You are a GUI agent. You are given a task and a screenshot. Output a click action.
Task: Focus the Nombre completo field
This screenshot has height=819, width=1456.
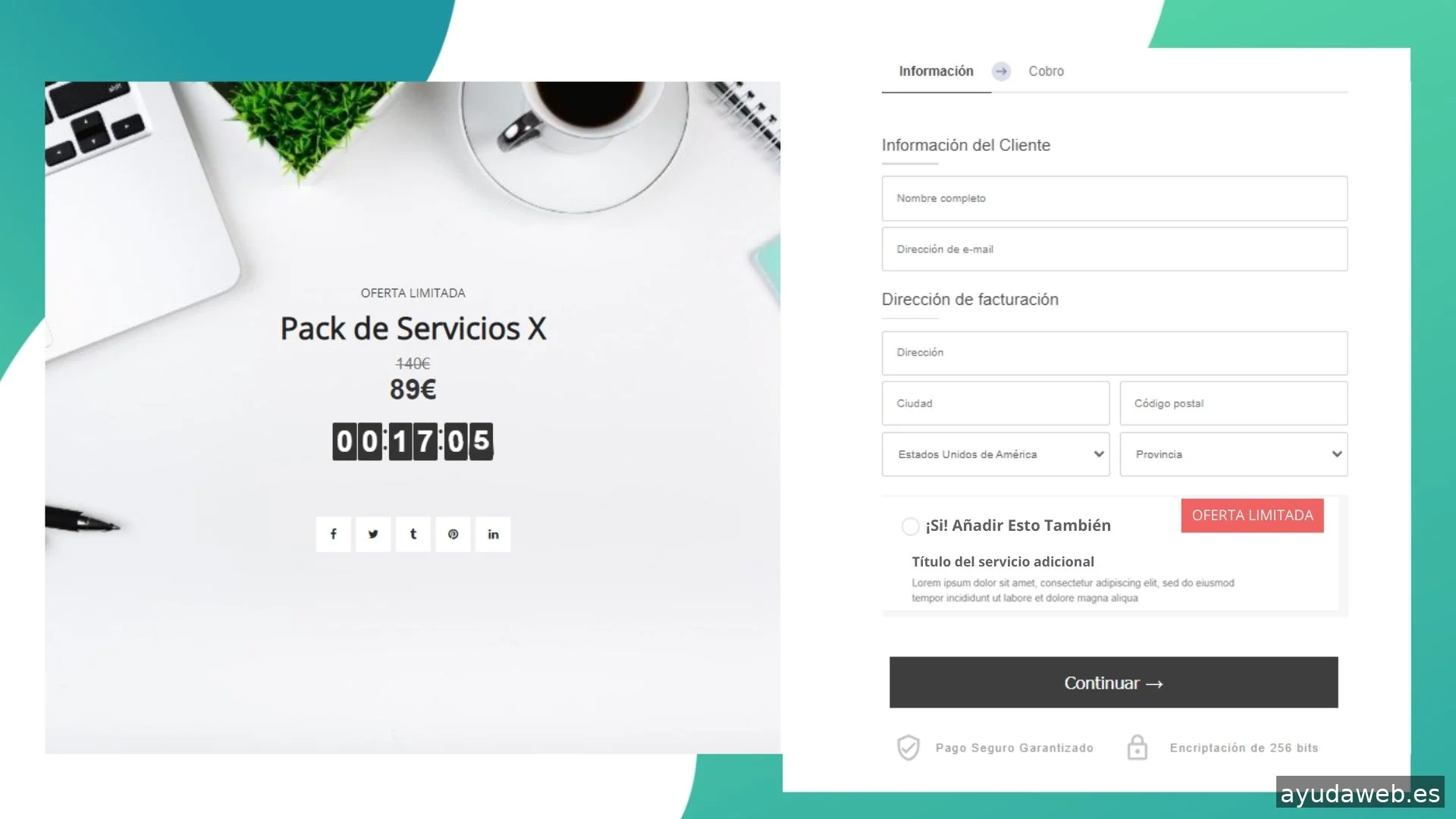pos(1114,199)
